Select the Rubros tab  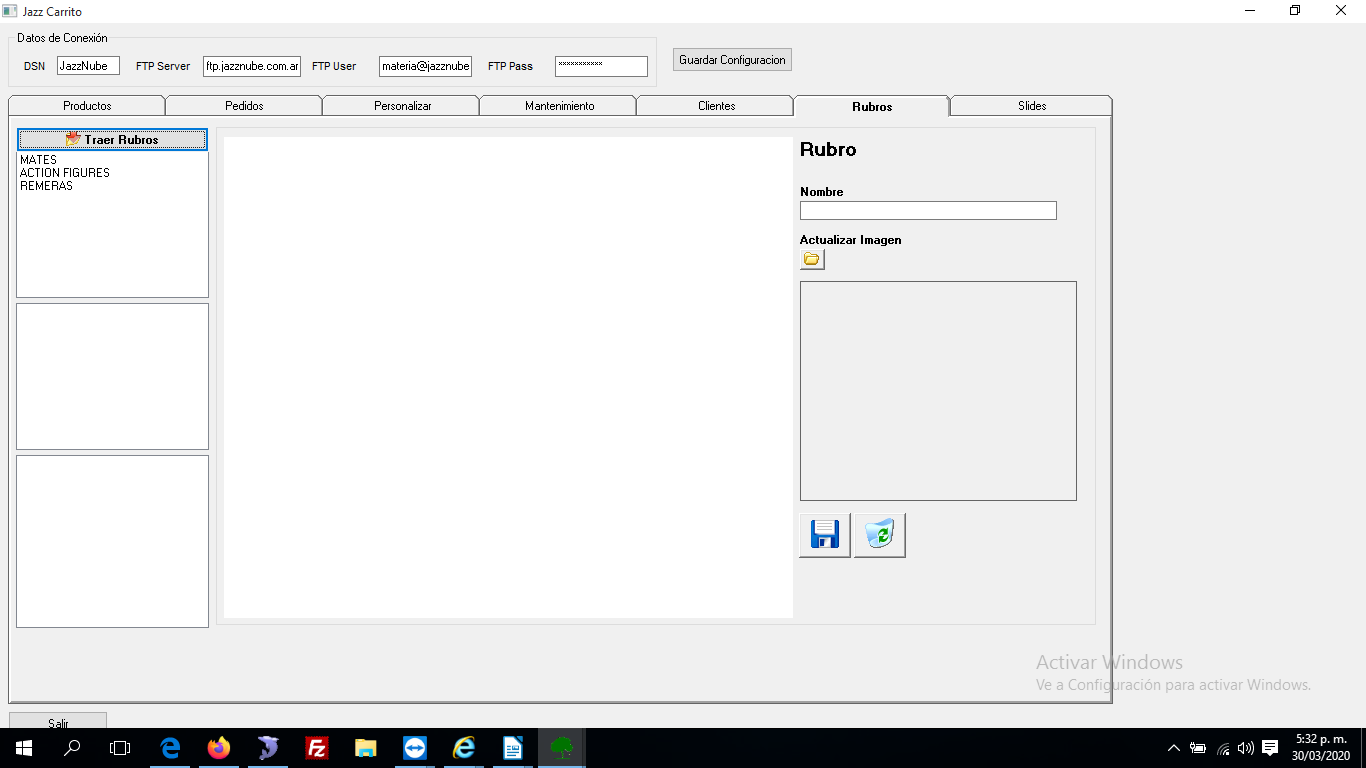coord(872,106)
